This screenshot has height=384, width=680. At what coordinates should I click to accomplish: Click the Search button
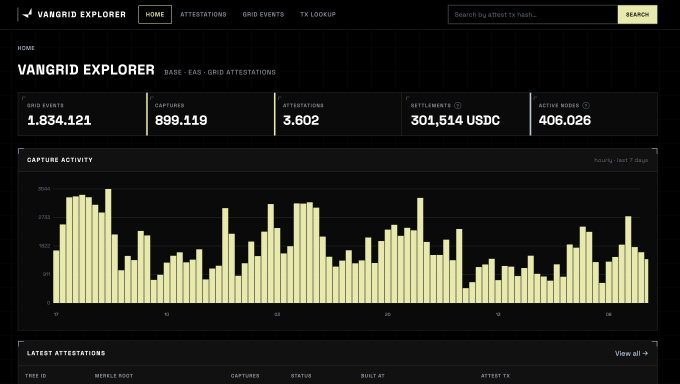point(637,14)
